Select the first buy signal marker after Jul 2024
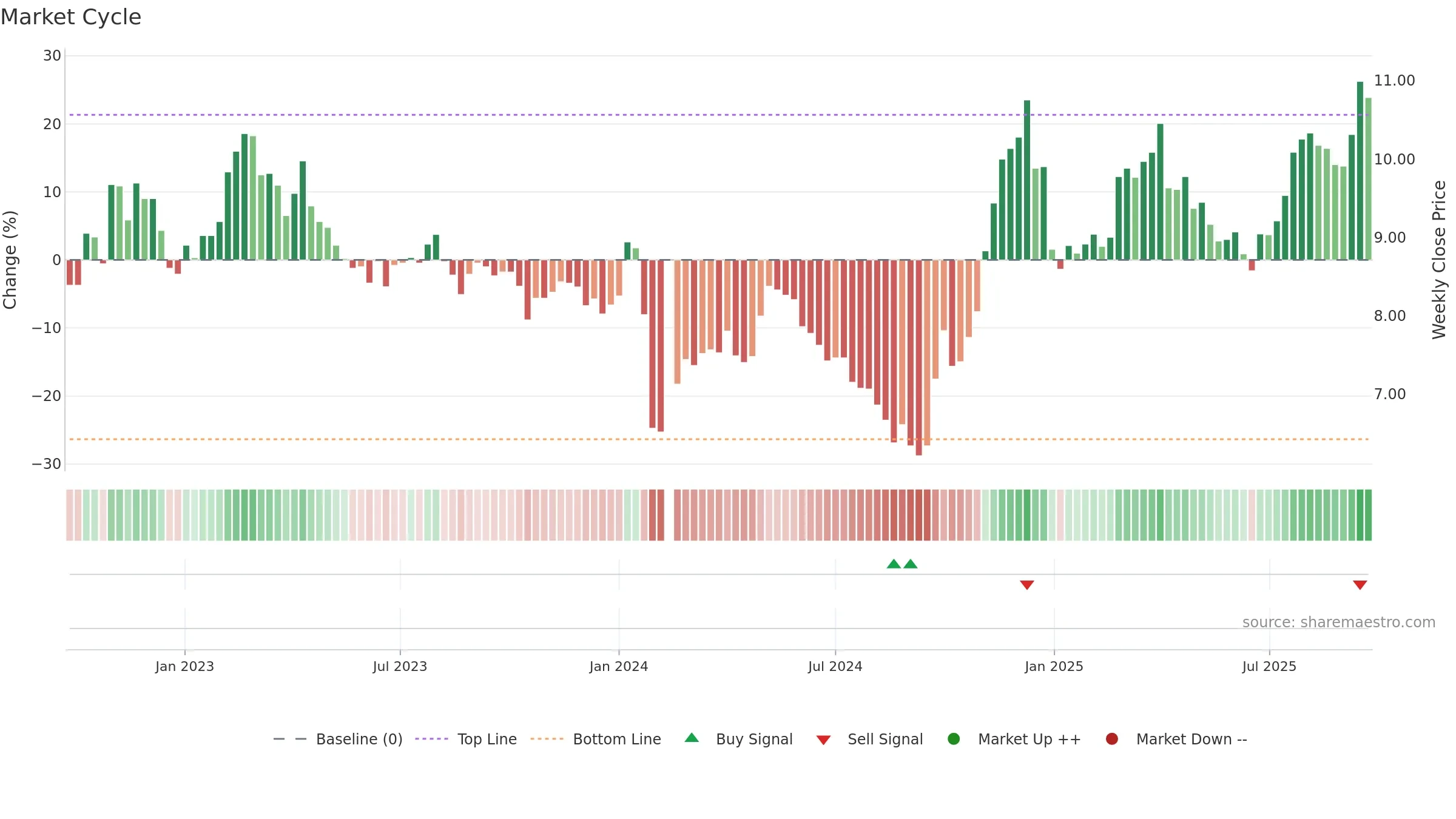Image resolution: width=1456 pixels, height=819 pixels. (894, 564)
